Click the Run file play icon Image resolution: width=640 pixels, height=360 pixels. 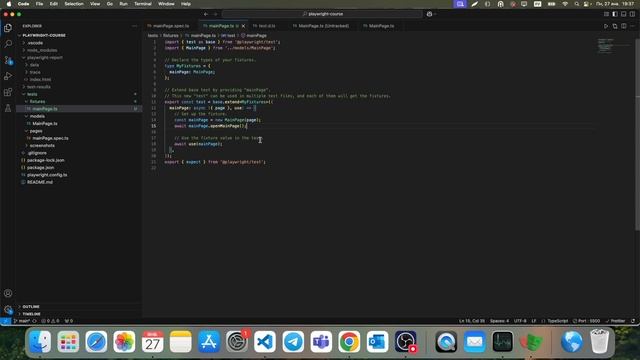coord(606,26)
